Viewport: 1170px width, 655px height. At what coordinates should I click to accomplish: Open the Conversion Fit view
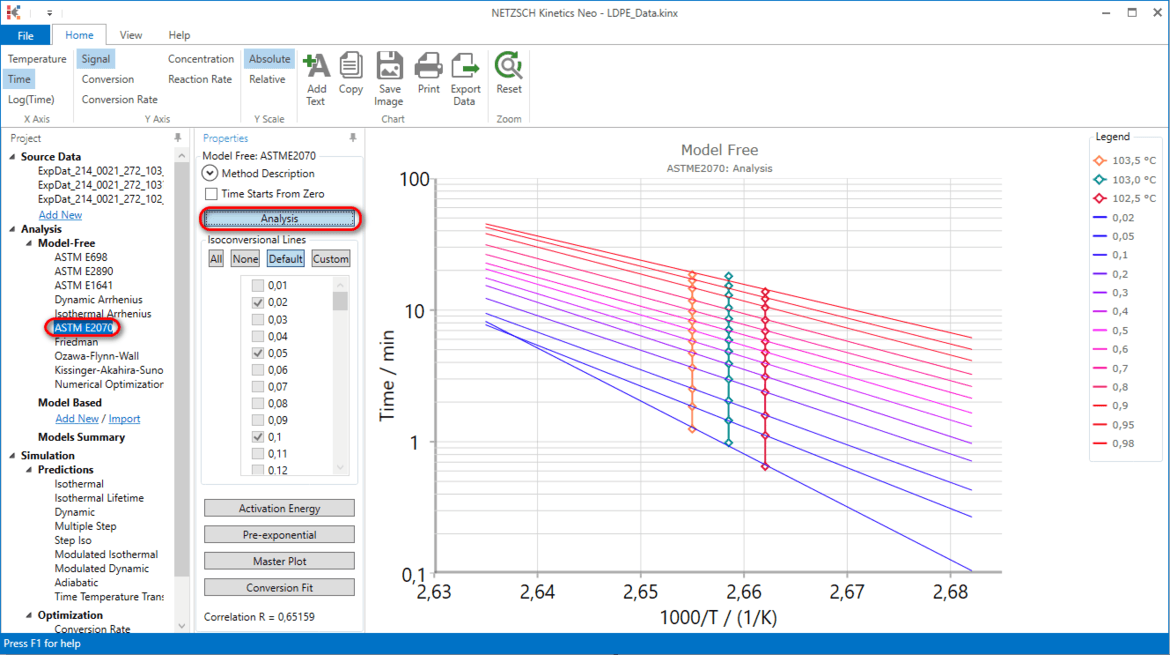click(279, 588)
